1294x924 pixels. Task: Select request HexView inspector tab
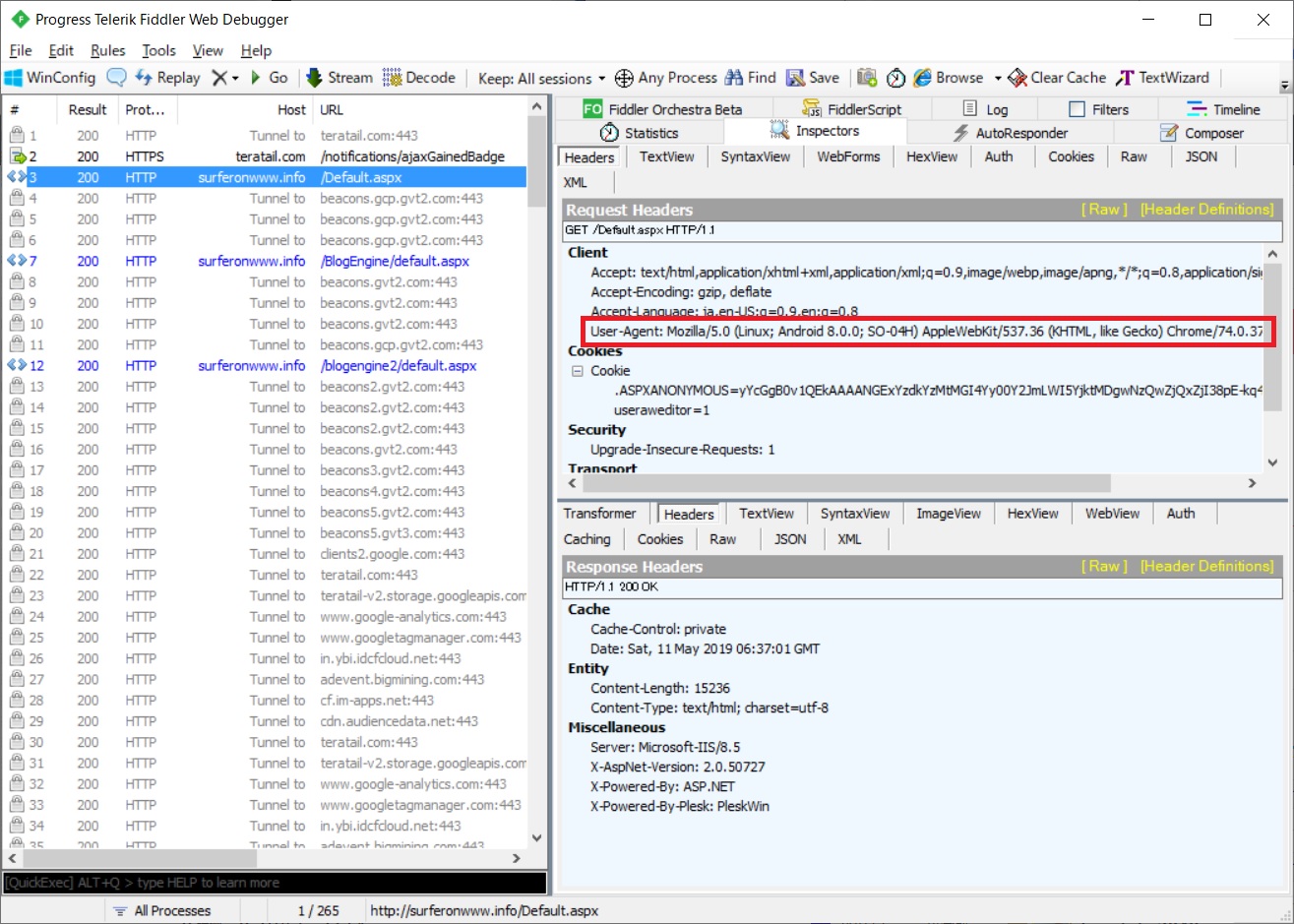pos(932,156)
